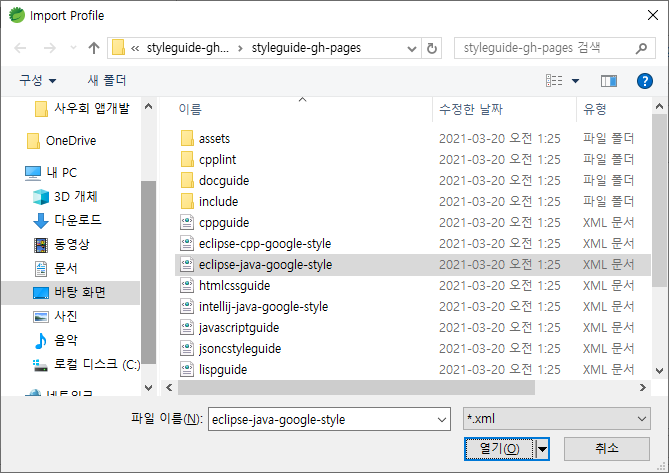Cancel with the 취소 button
Screen dimensions: 669x473
607,448
